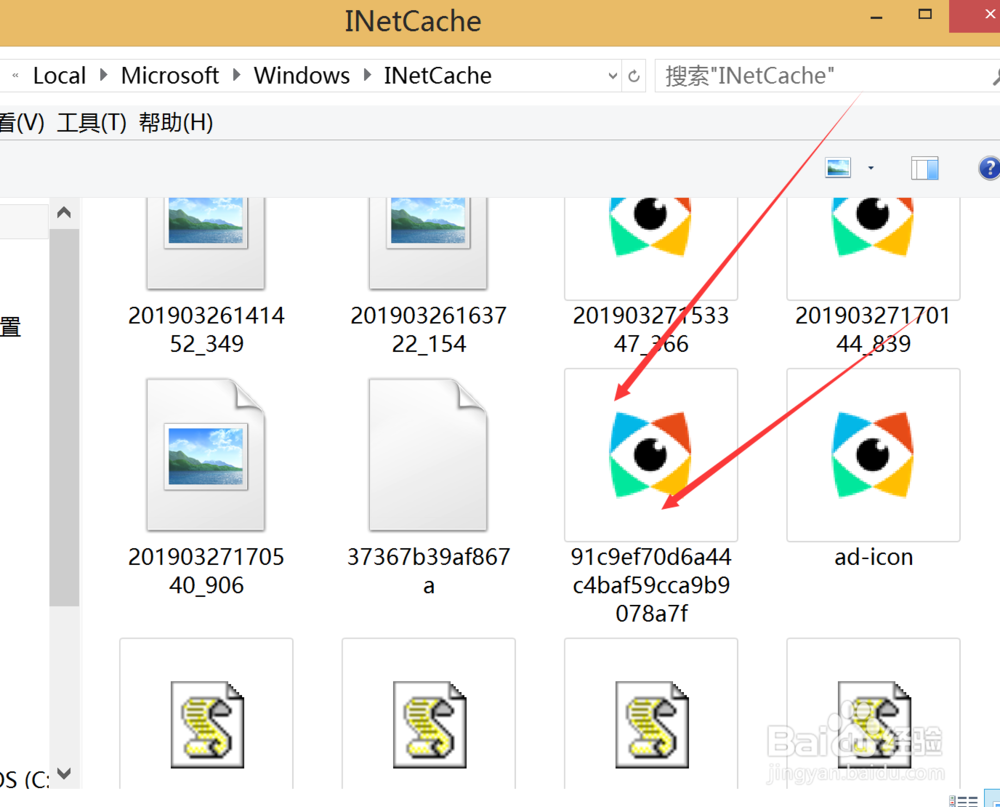Expand the arrow after Windows breadcrumb
Screen dimensions: 1000x807
[x=367, y=75]
